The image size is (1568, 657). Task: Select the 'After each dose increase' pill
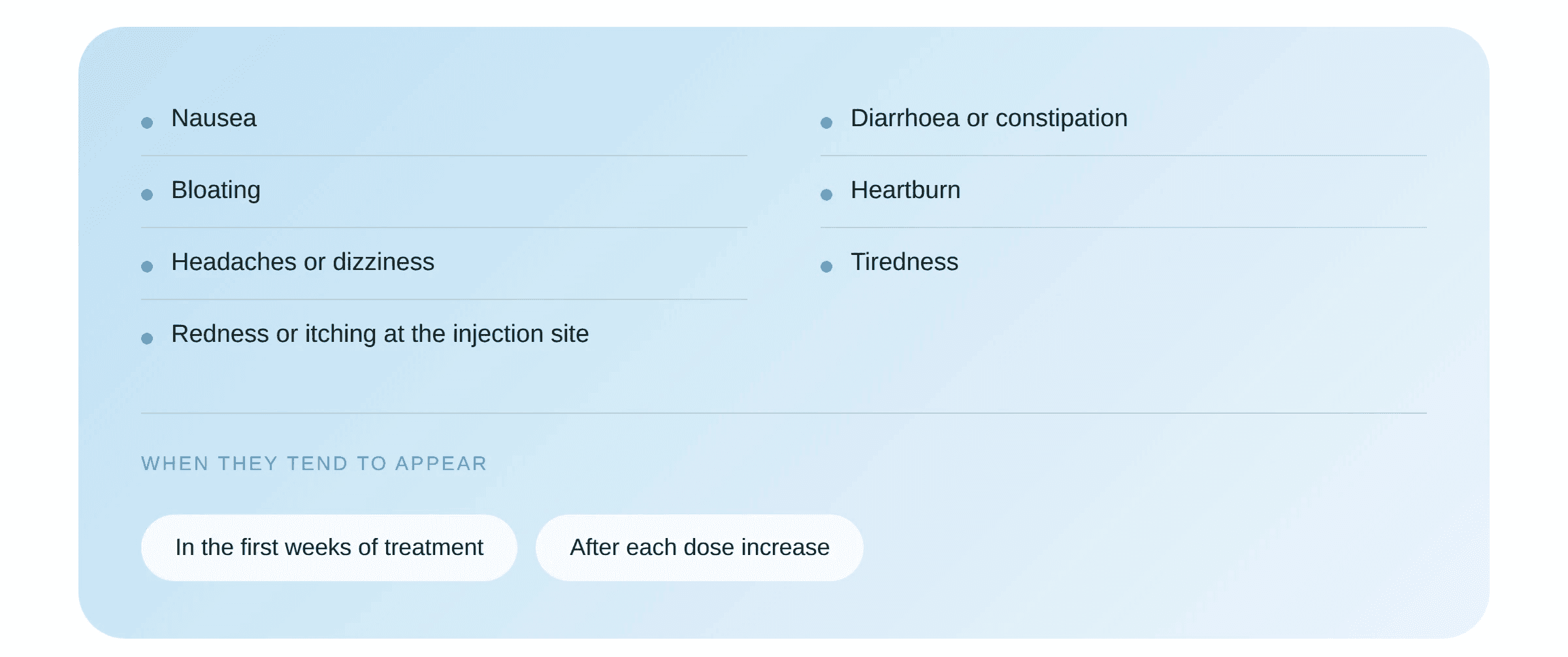click(700, 548)
